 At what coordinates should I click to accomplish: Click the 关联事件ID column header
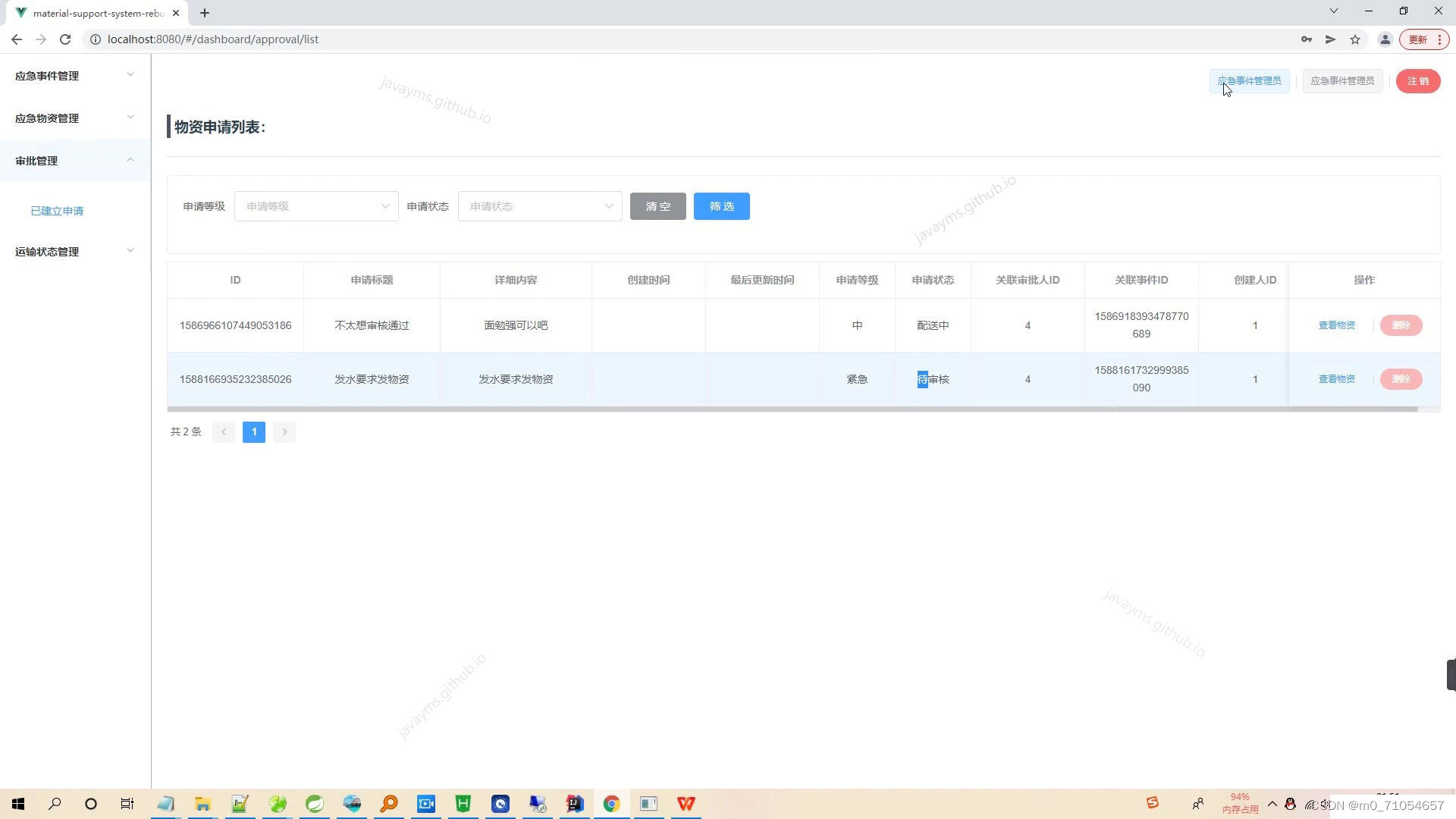tap(1141, 280)
